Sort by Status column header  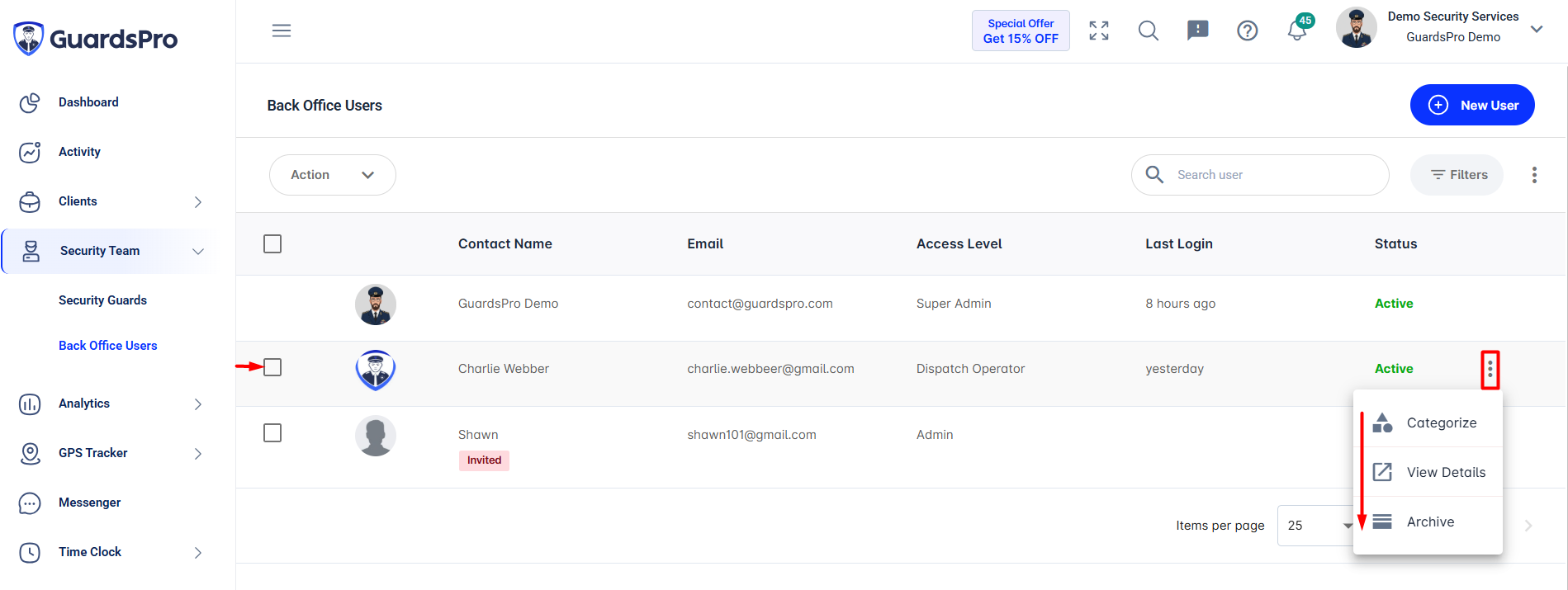[1395, 244]
